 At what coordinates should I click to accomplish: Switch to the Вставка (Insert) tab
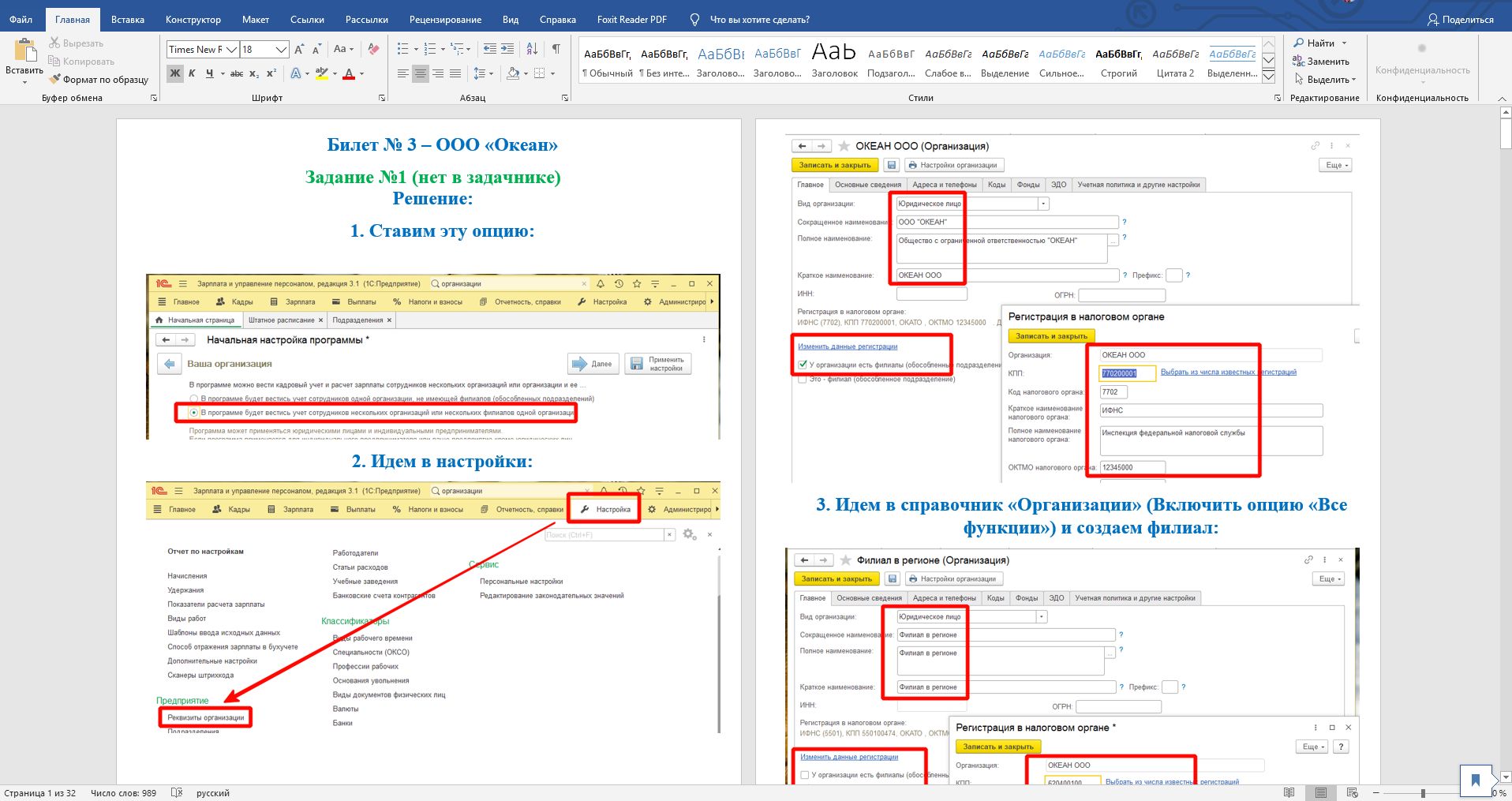[x=128, y=20]
